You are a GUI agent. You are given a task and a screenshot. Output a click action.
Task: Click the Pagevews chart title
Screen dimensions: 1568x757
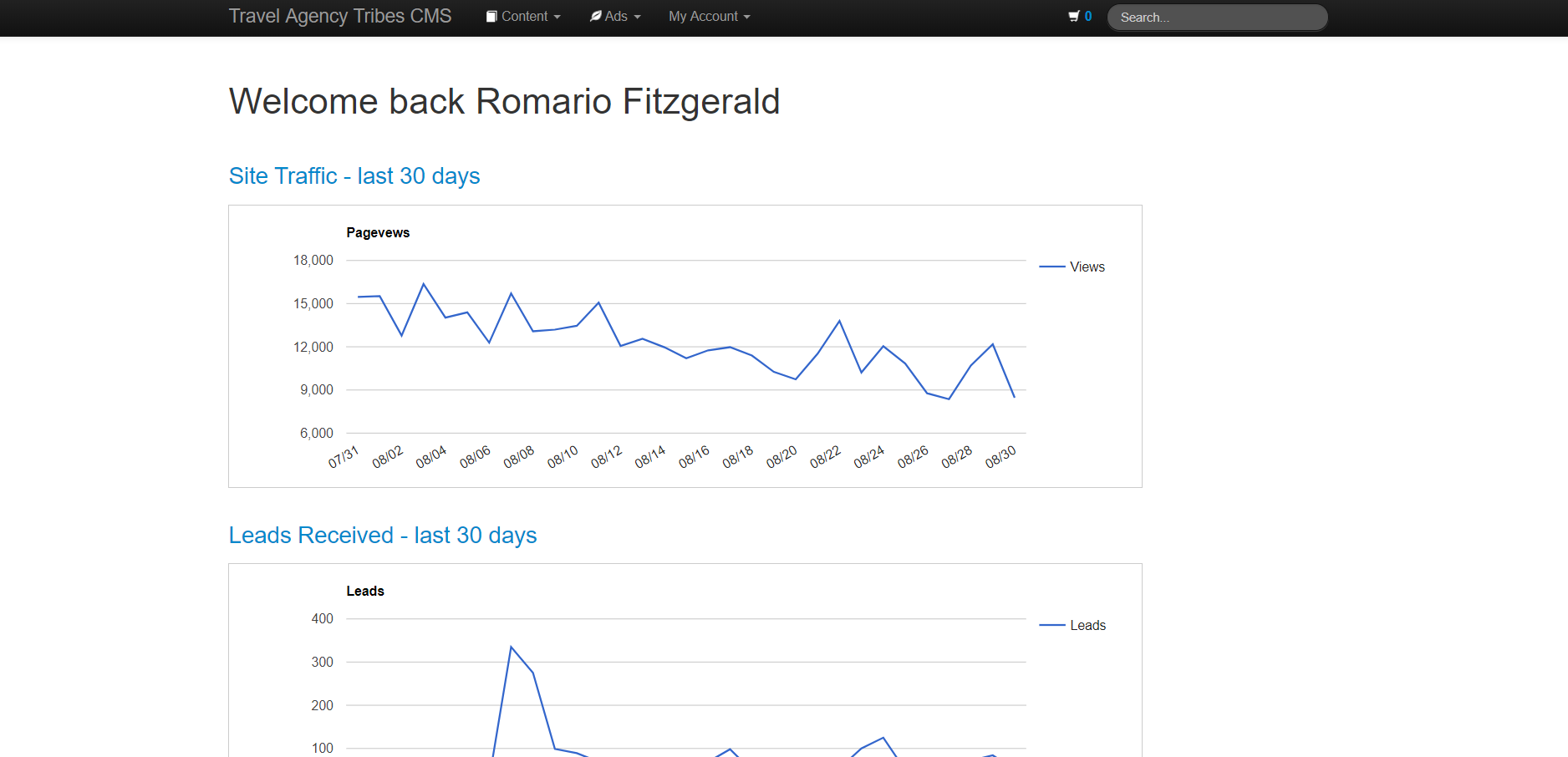(378, 232)
